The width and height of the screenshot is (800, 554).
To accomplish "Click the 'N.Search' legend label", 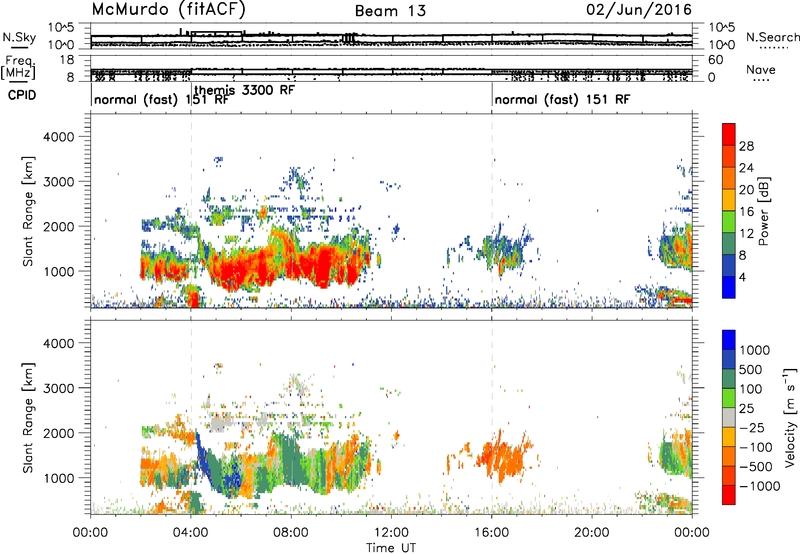I will [x=772, y=37].
